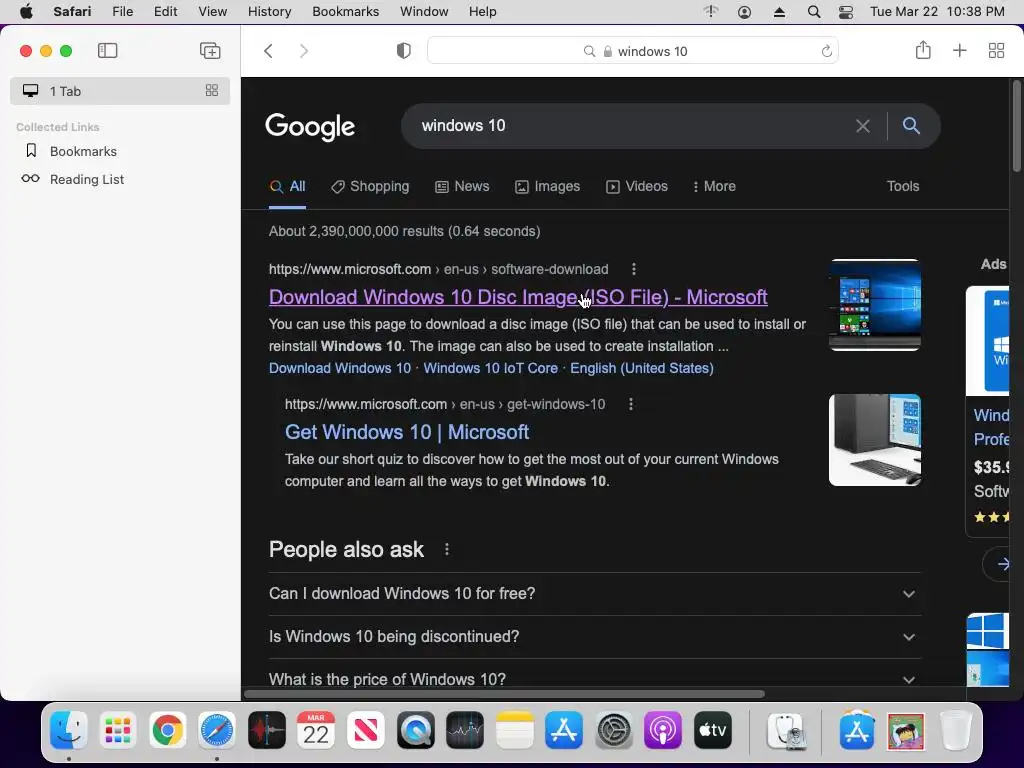Hide the Safari sidebar
Viewport: 1024px width, 768px height.
[x=107, y=51]
